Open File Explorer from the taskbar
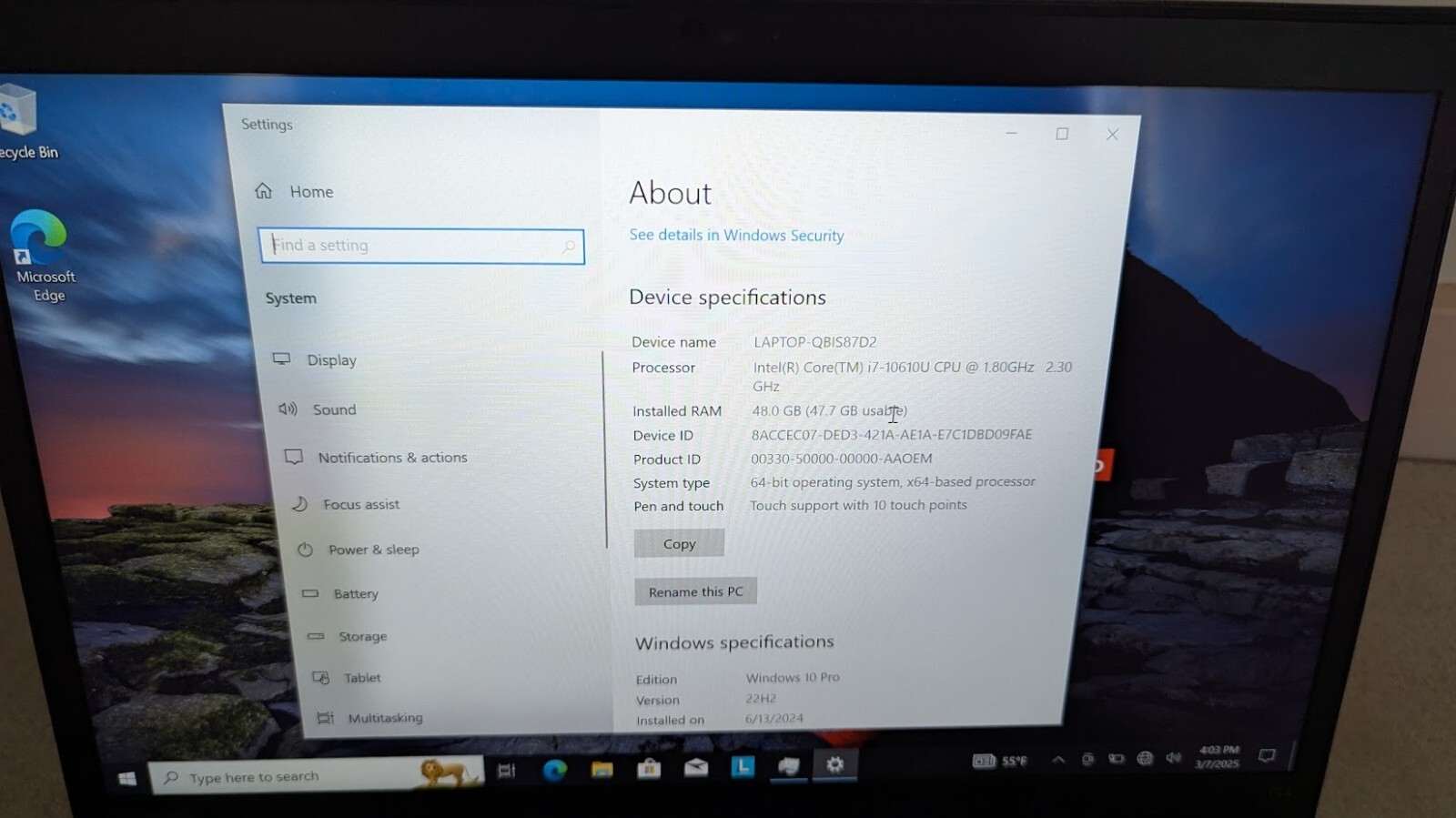Viewport: 1456px width, 818px height. coord(602,770)
